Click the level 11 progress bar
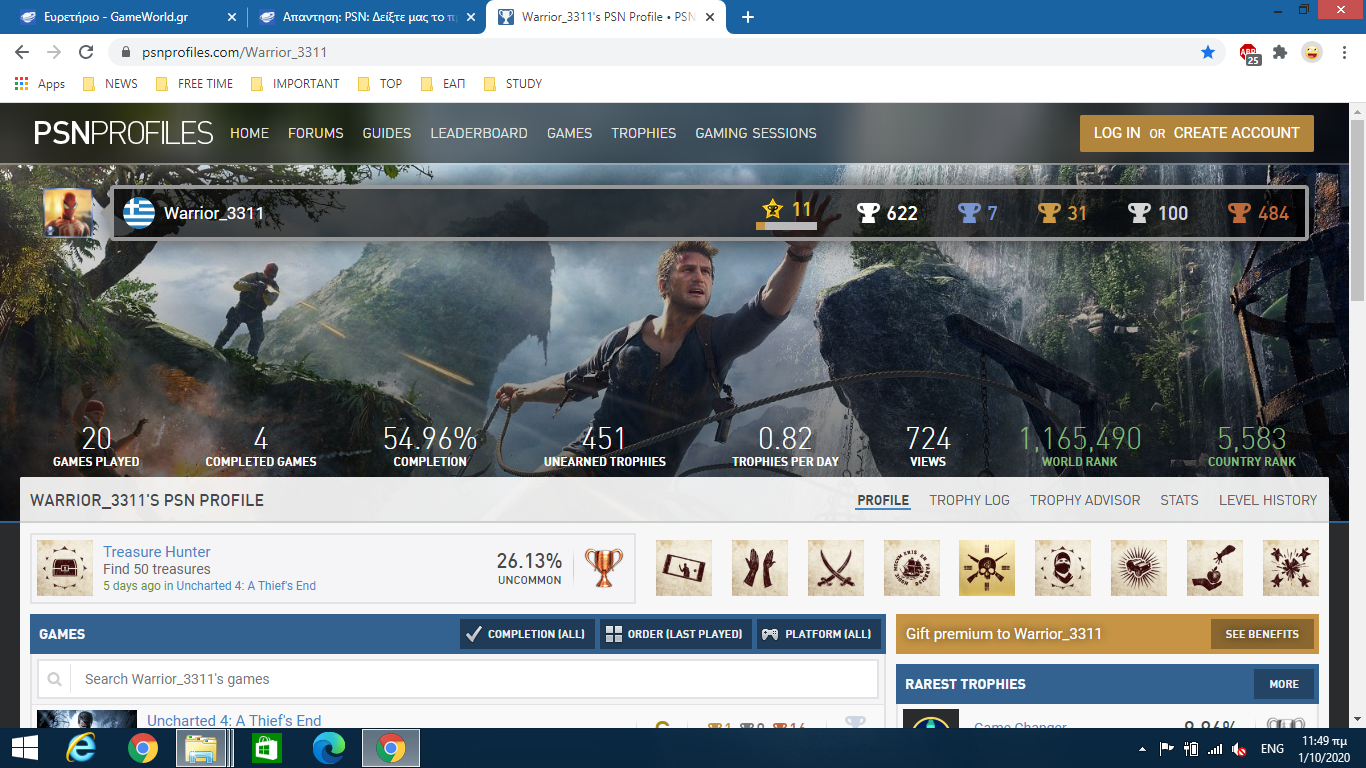The width and height of the screenshot is (1366, 768). pyautogui.click(x=786, y=227)
